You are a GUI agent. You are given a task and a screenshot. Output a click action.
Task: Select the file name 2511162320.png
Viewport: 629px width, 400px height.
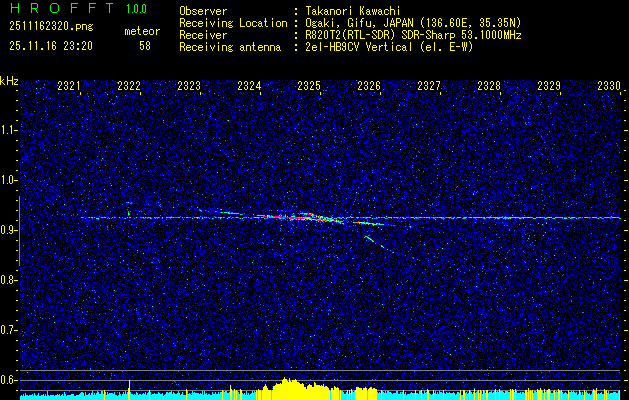click(51, 27)
